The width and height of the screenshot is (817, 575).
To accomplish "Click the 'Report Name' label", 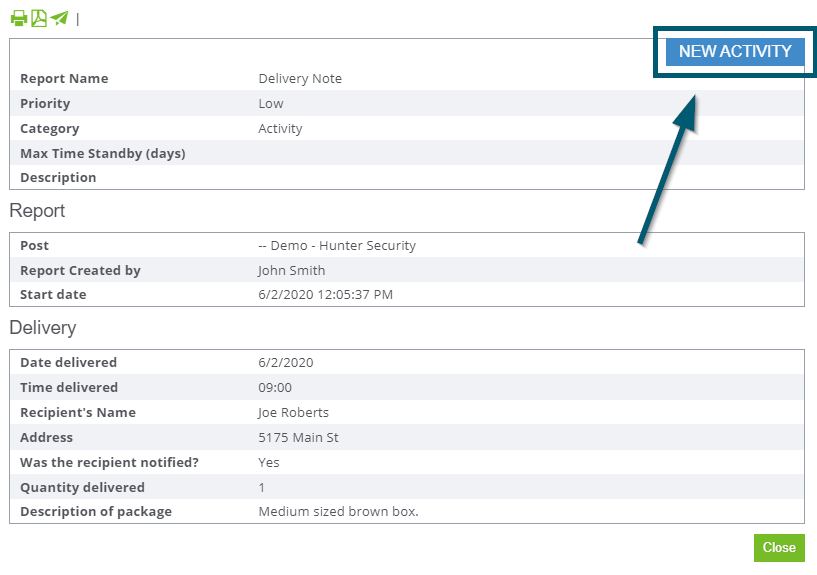I will [64, 79].
